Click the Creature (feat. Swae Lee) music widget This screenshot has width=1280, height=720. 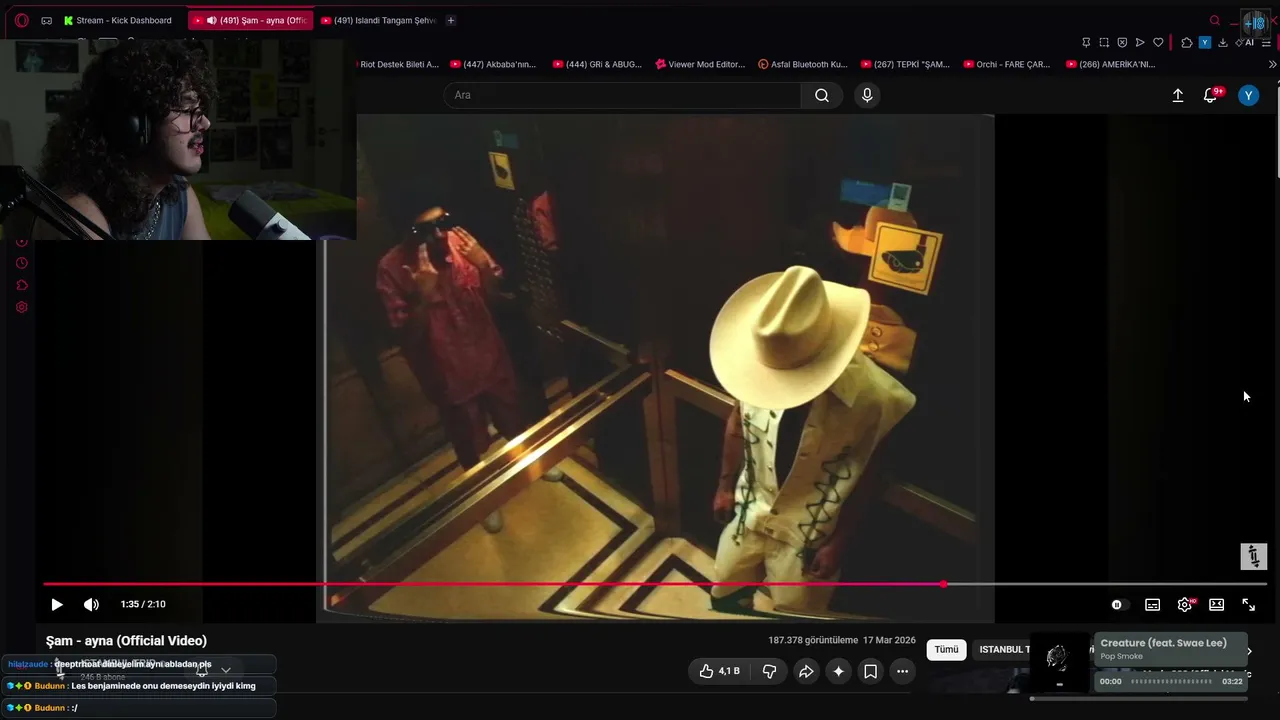click(x=1172, y=649)
